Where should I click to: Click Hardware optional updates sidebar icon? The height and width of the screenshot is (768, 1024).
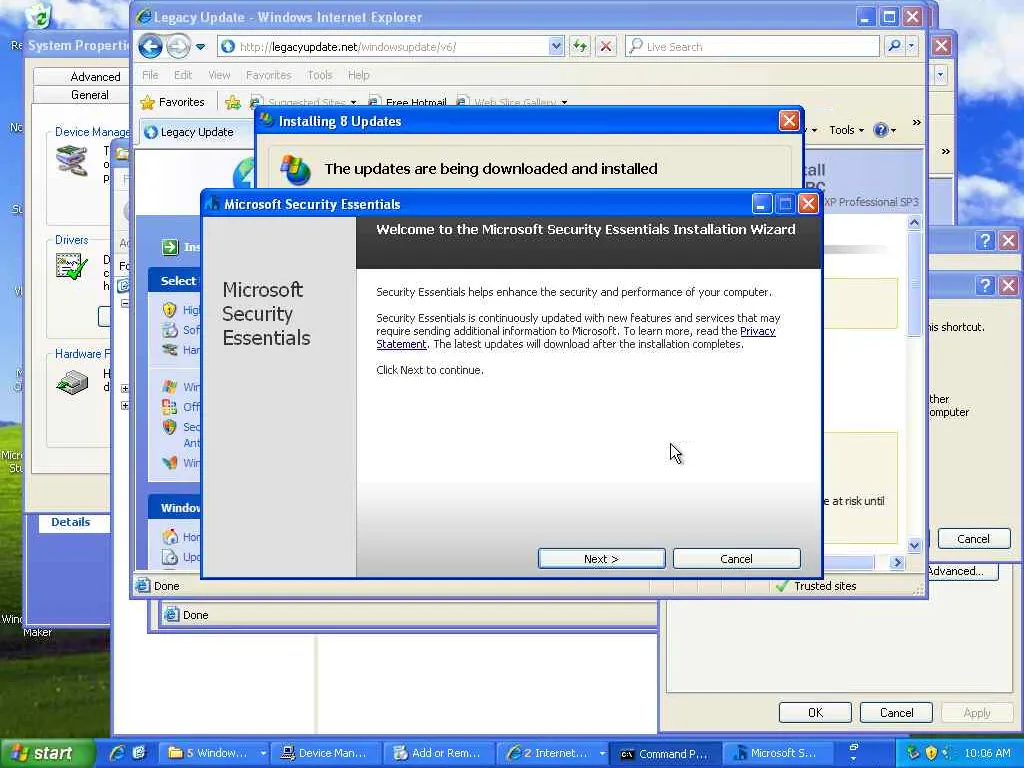point(170,350)
